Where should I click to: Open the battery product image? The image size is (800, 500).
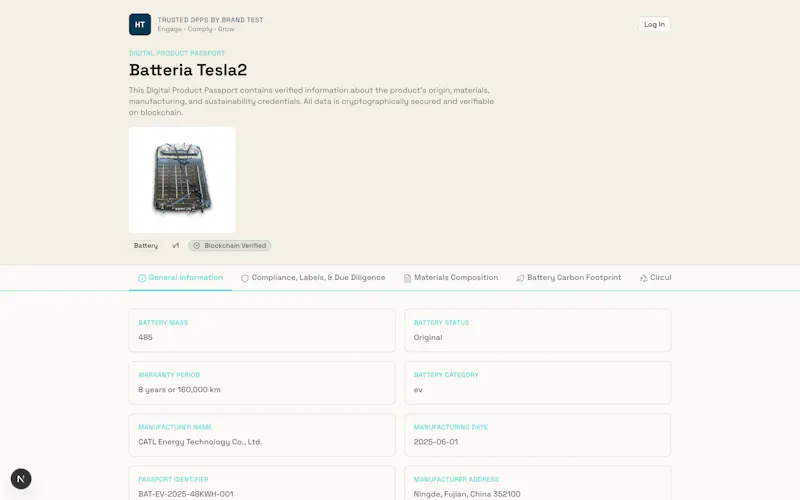tap(182, 180)
